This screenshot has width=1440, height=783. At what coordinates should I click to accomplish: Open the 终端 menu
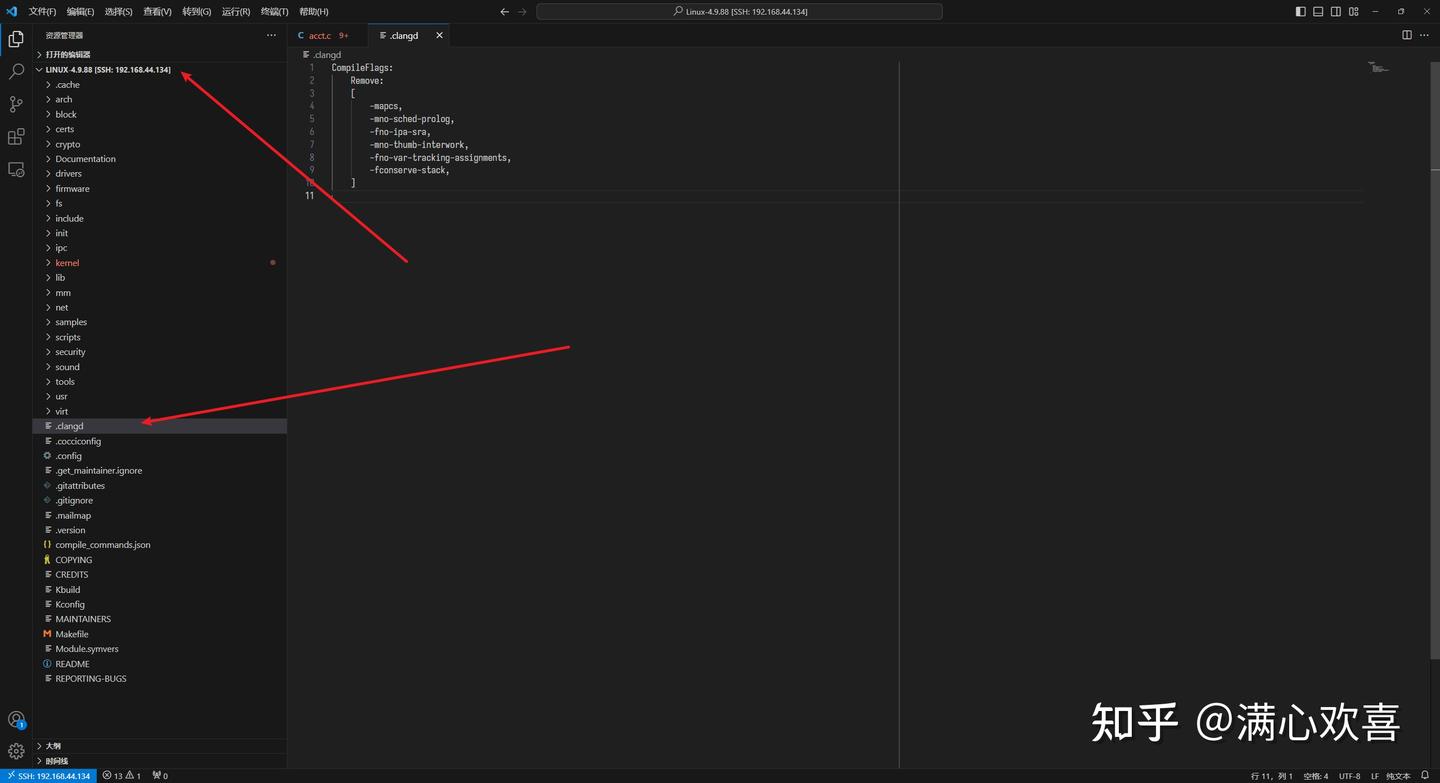pos(273,11)
